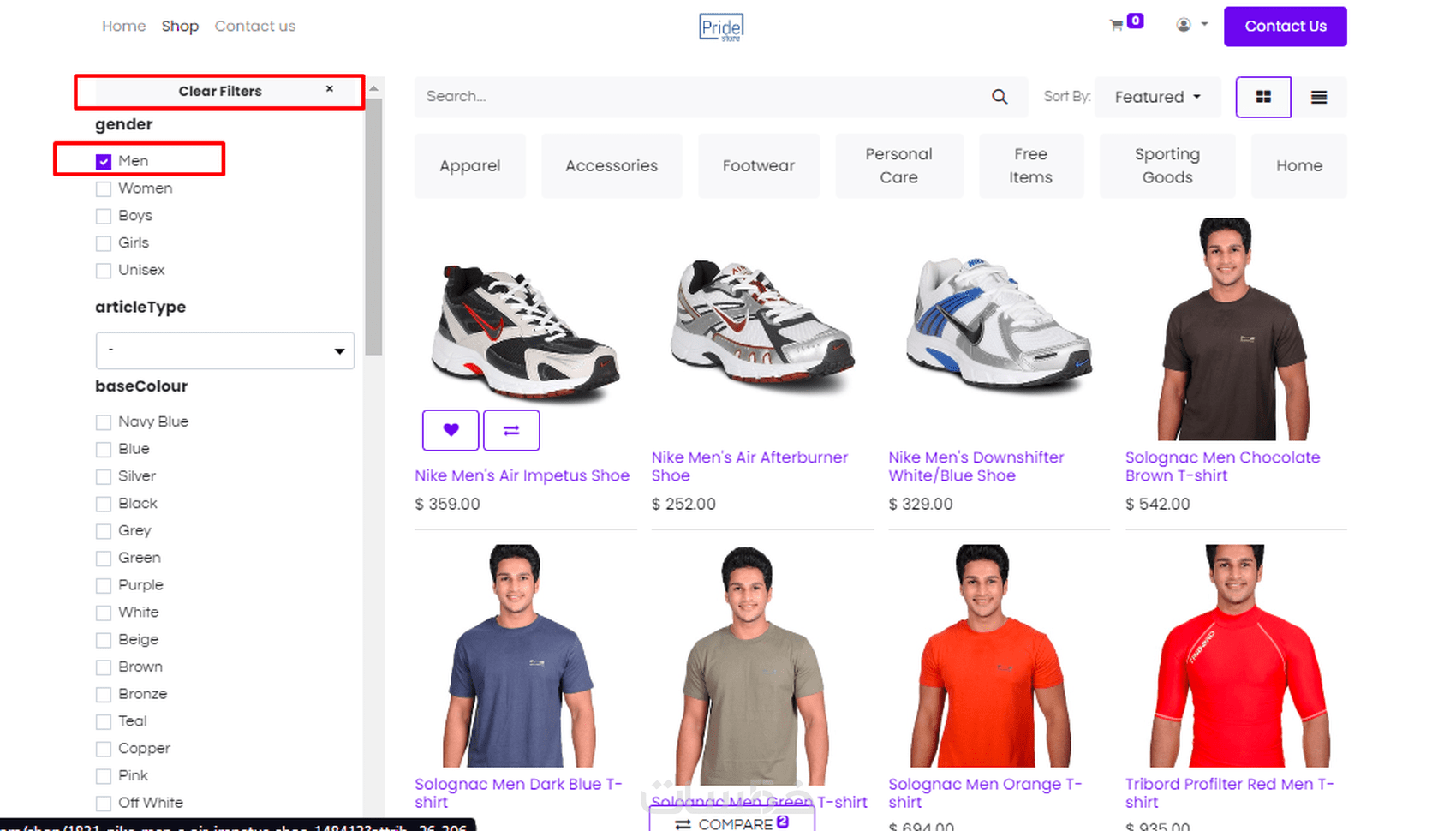Add Nike Air Impetus Shoe to wishlist

451,430
